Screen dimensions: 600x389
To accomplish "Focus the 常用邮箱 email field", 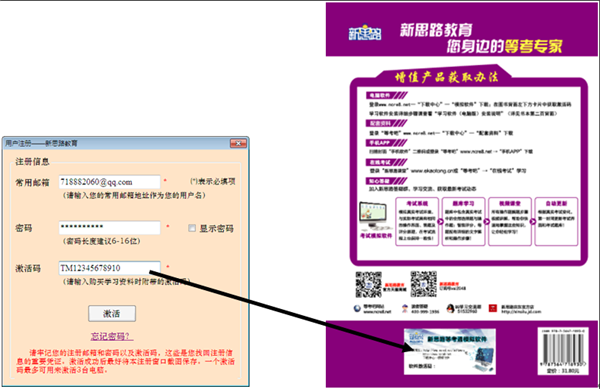I will pos(109,182).
